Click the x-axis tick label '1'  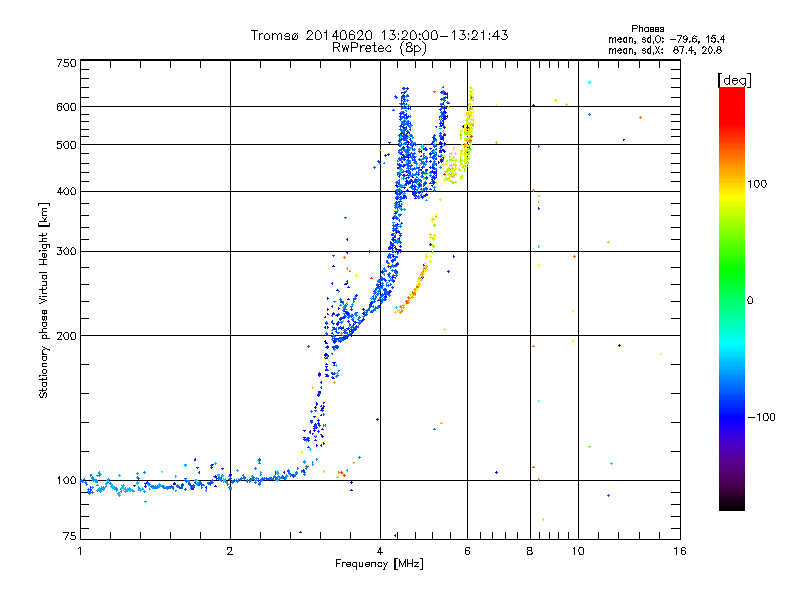point(80,551)
